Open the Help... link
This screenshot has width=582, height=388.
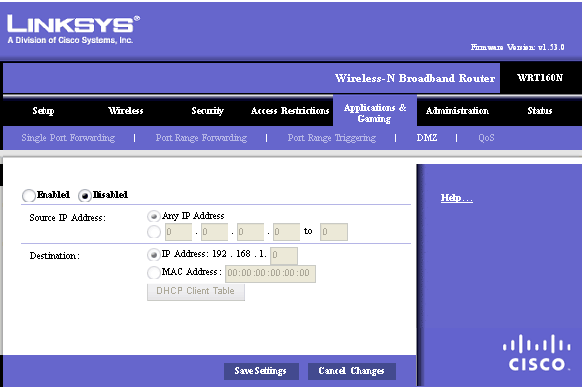pos(457,198)
